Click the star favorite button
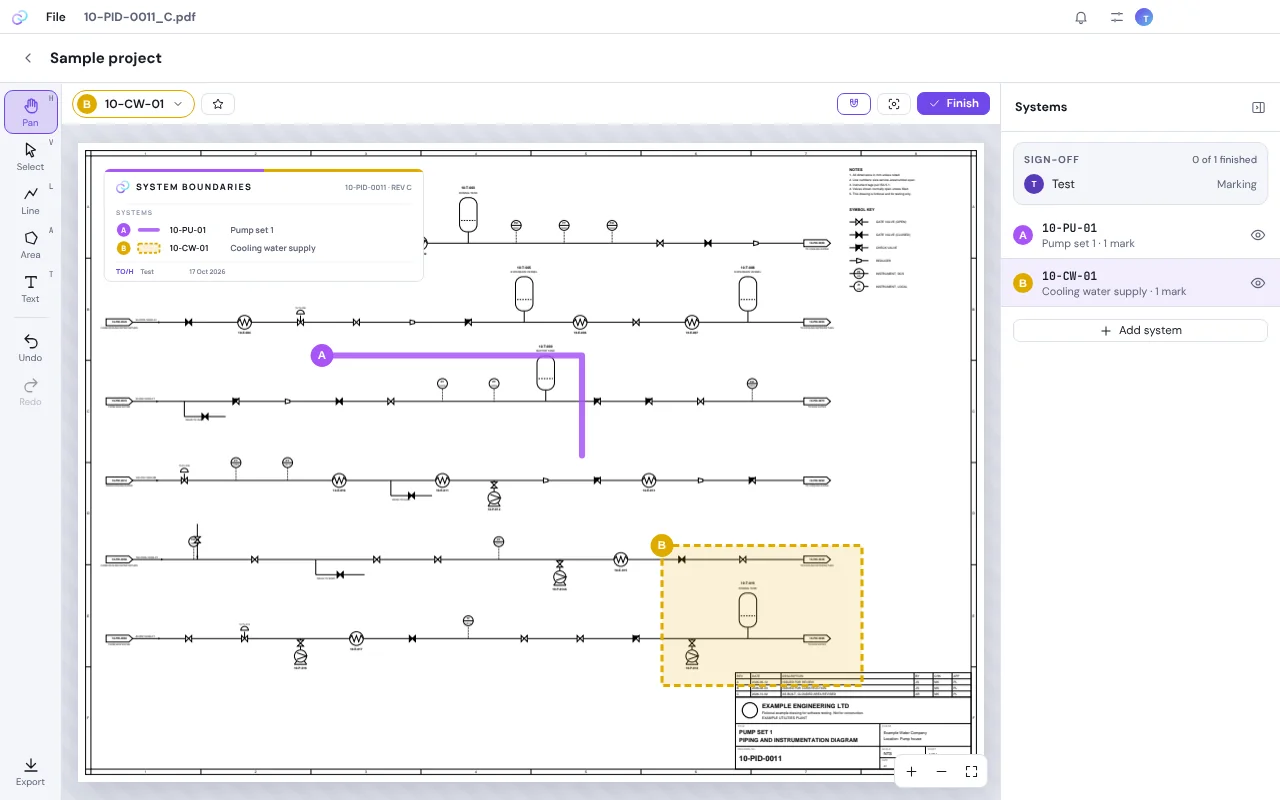This screenshot has width=1280, height=800. (x=218, y=104)
